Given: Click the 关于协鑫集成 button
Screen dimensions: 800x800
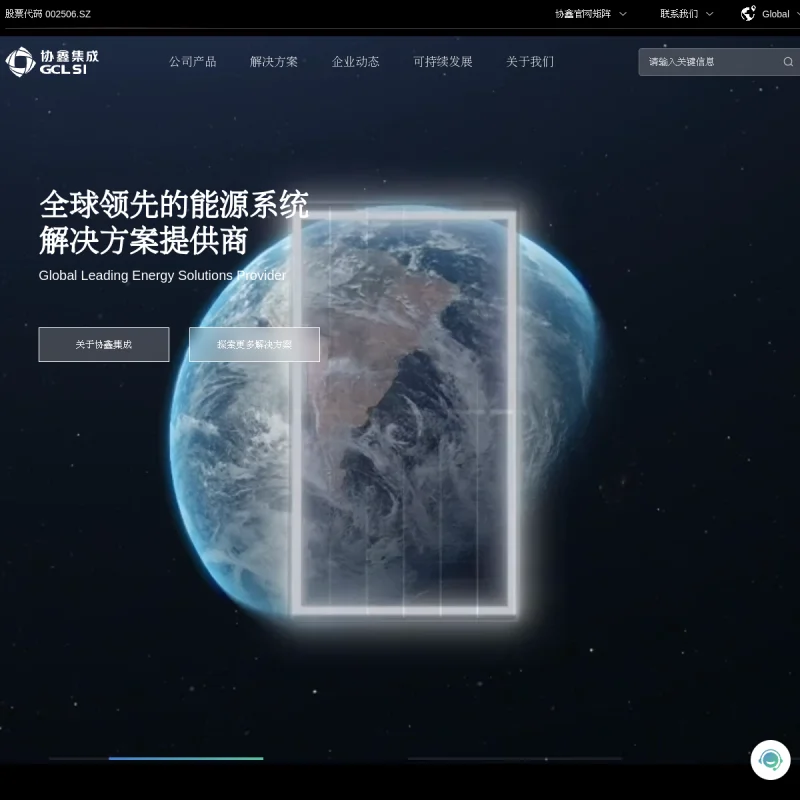Looking at the screenshot, I should click(x=104, y=344).
